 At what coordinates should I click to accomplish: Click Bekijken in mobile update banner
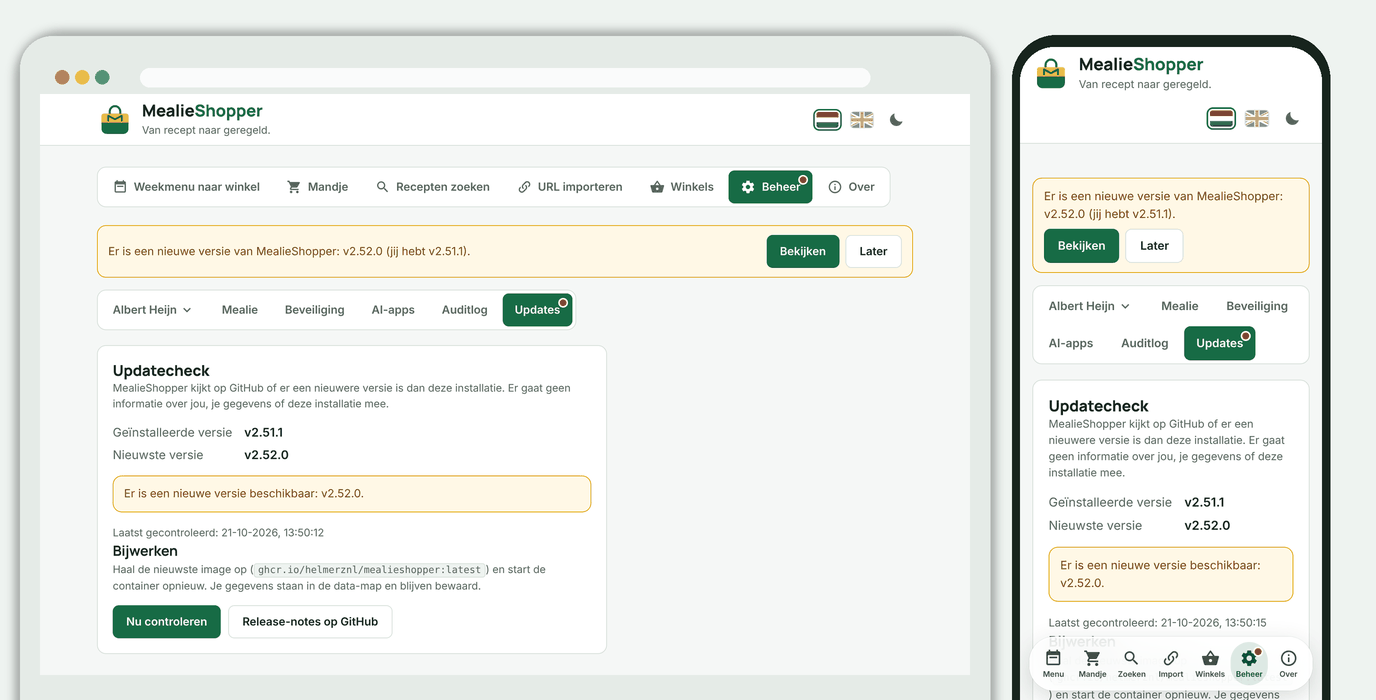(x=1081, y=246)
